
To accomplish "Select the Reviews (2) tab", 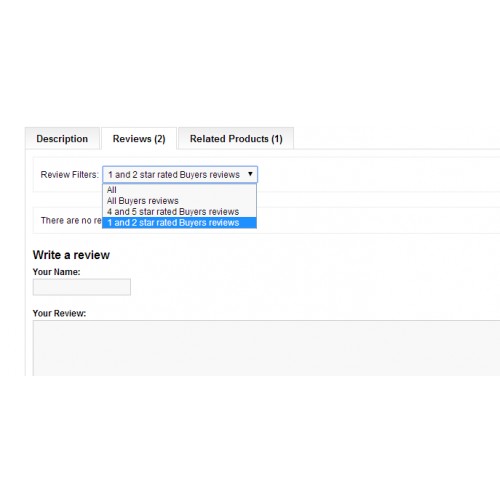I will [139, 138].
